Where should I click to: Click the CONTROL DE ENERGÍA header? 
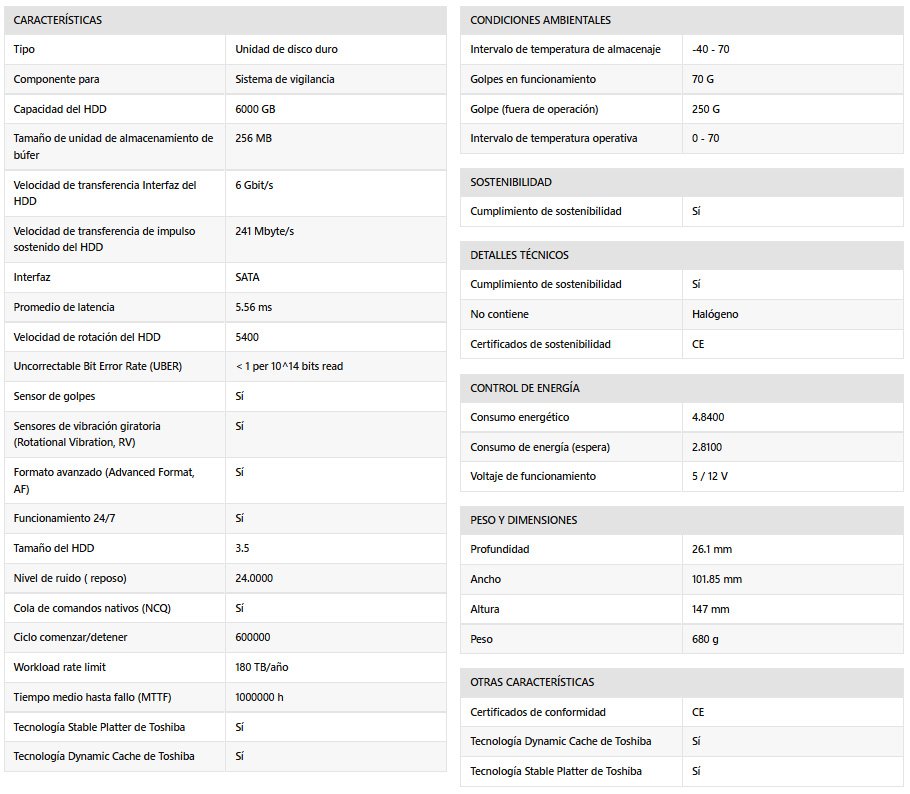click(524, 388)
